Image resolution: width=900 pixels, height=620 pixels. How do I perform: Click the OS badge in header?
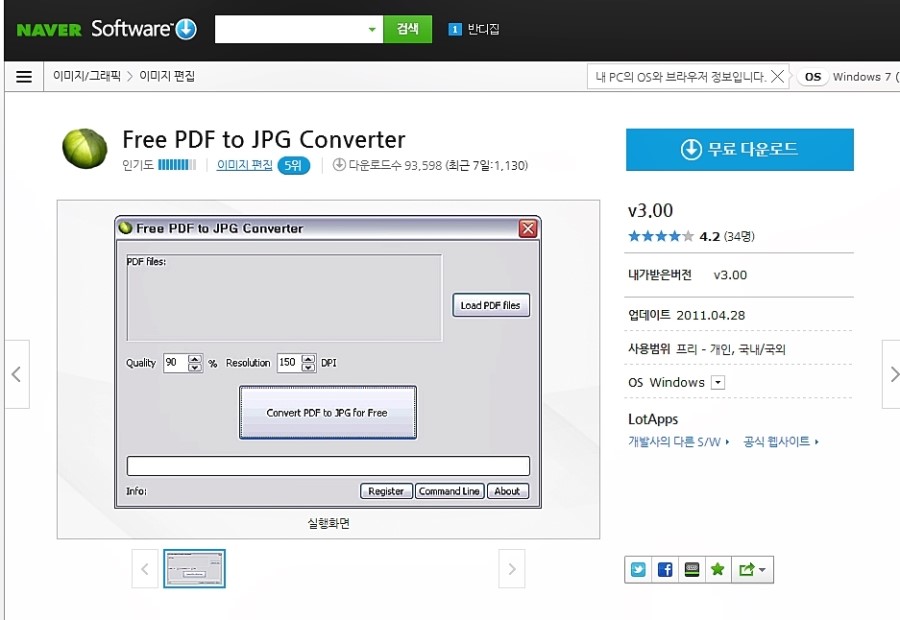(813, 76)
